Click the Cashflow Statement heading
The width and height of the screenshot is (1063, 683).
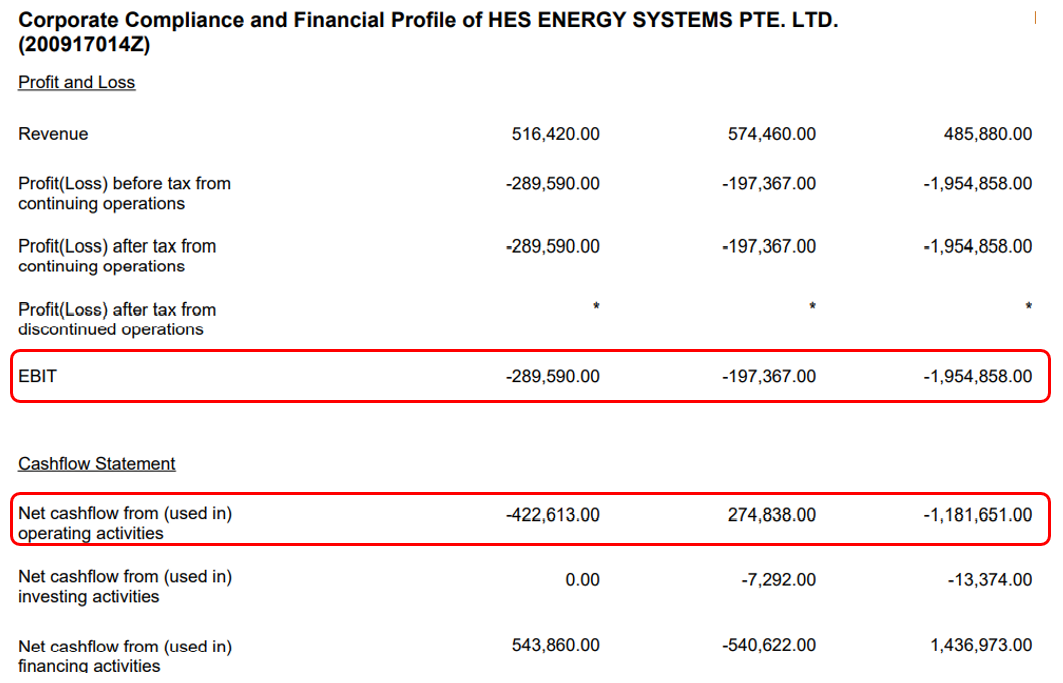(96, 464)
